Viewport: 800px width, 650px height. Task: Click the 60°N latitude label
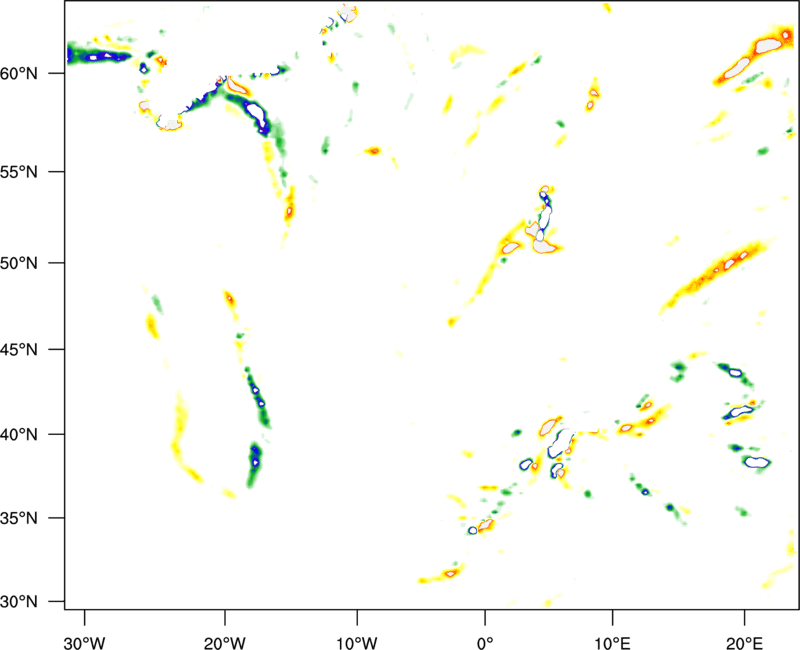pos(19,74)
